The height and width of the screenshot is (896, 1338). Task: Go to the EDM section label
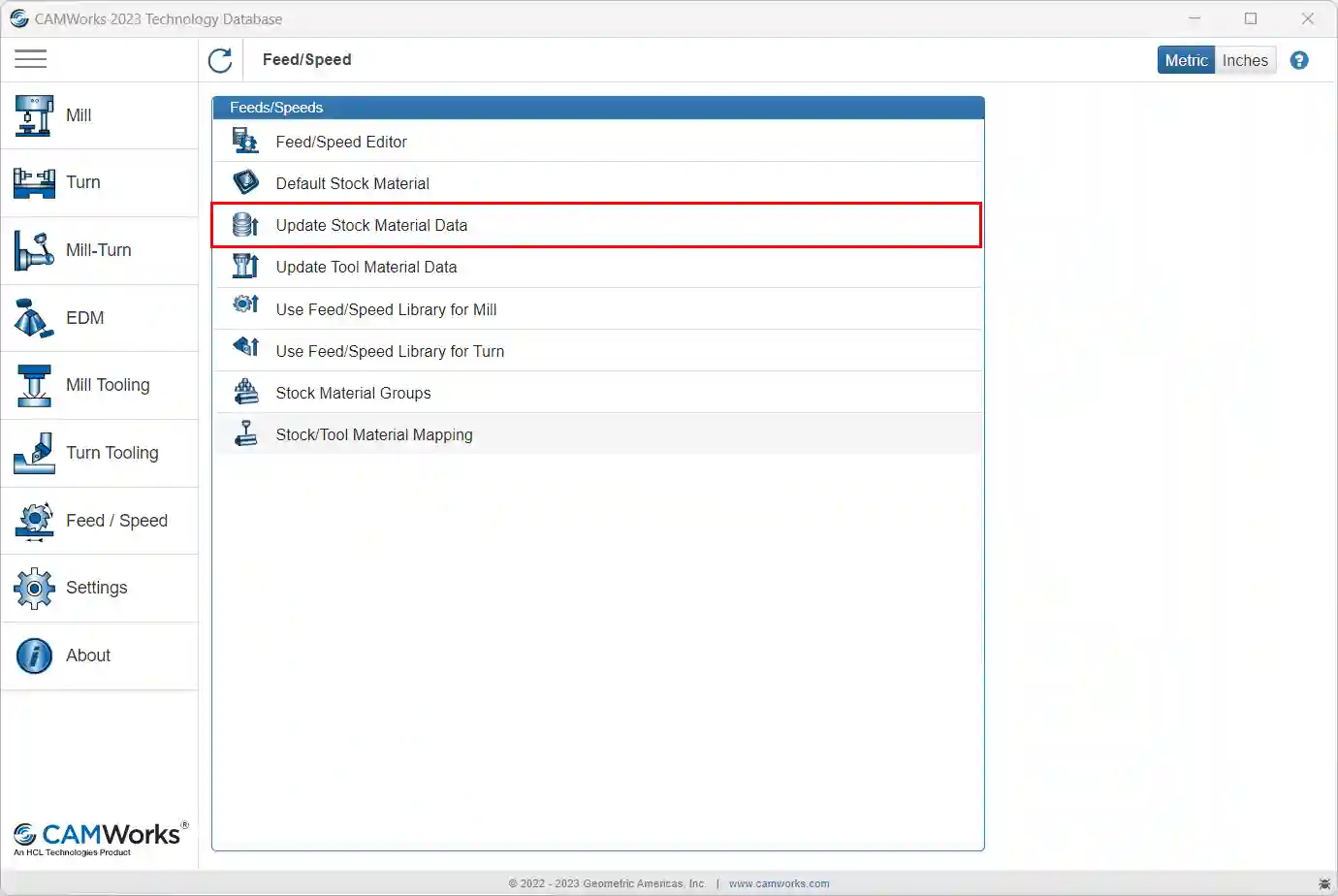click(85, 318)
